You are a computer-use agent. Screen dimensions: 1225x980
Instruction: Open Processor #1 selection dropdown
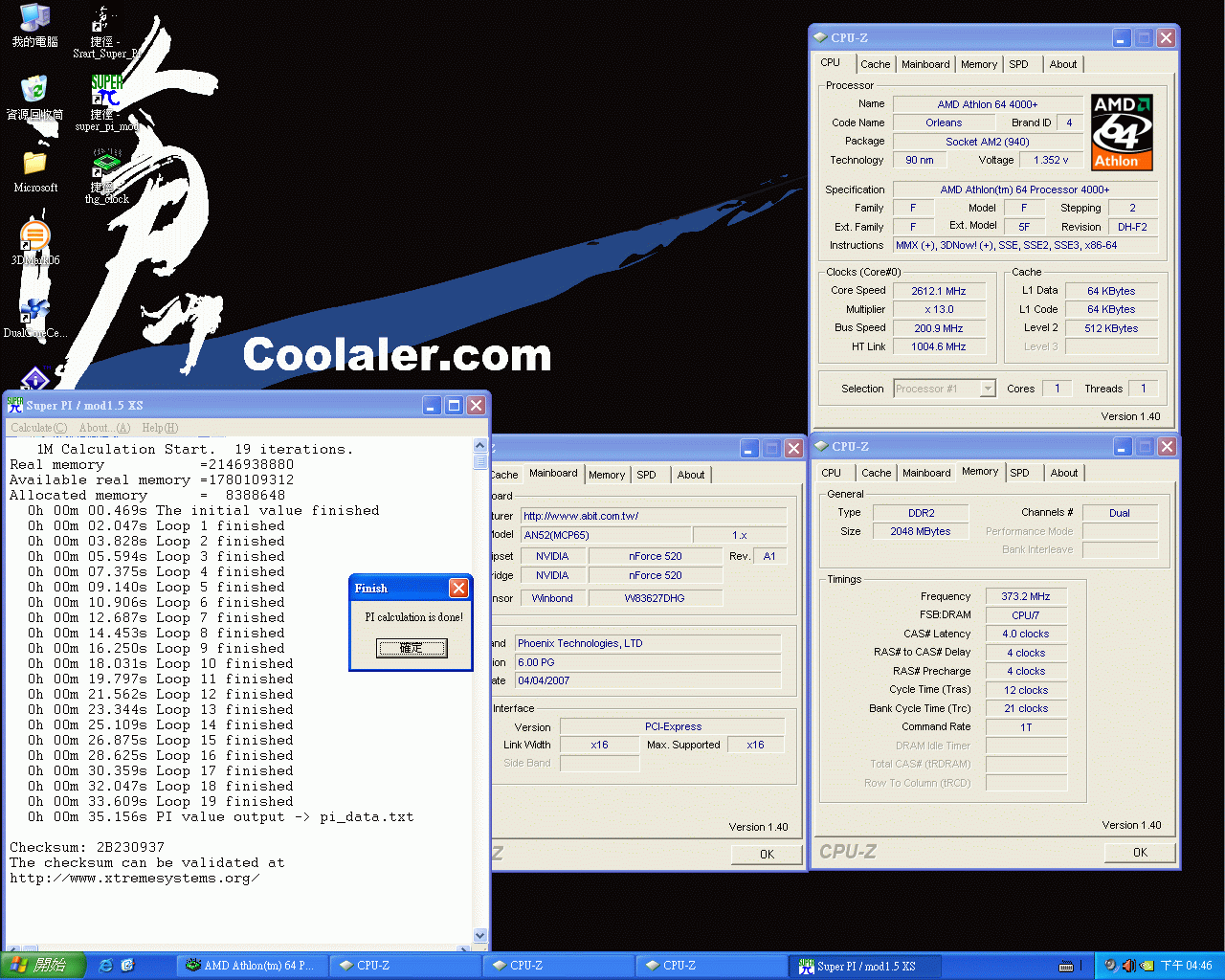988,389
